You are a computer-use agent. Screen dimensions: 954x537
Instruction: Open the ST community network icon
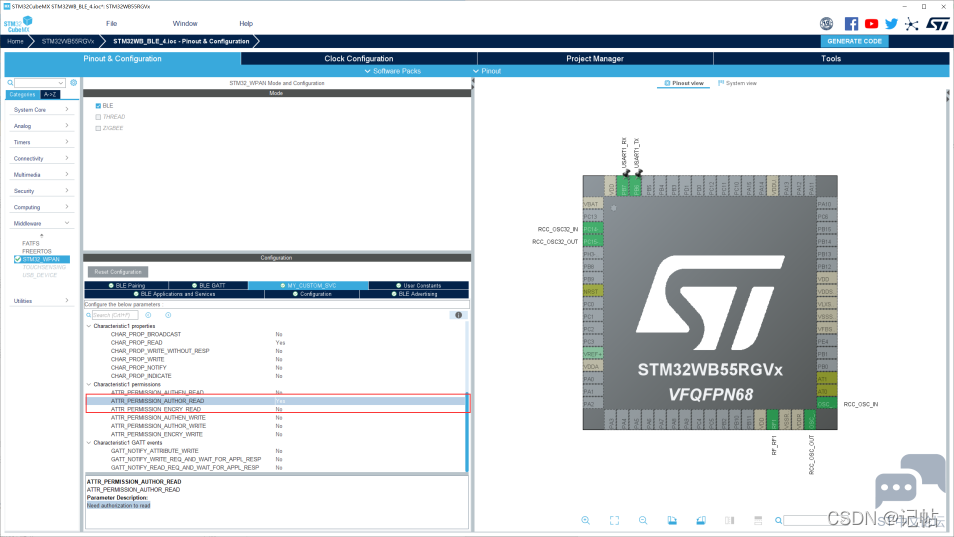click(911, 24)
